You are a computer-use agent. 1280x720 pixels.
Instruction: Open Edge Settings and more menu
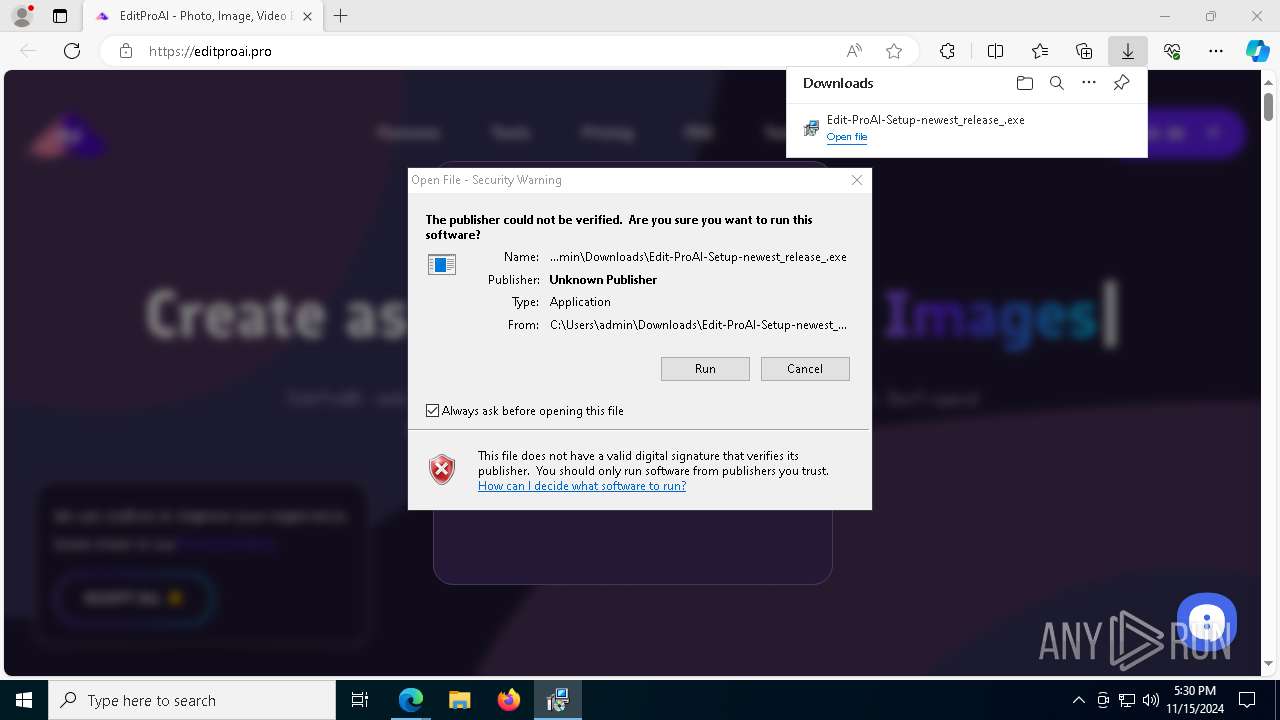point(1216,51)
